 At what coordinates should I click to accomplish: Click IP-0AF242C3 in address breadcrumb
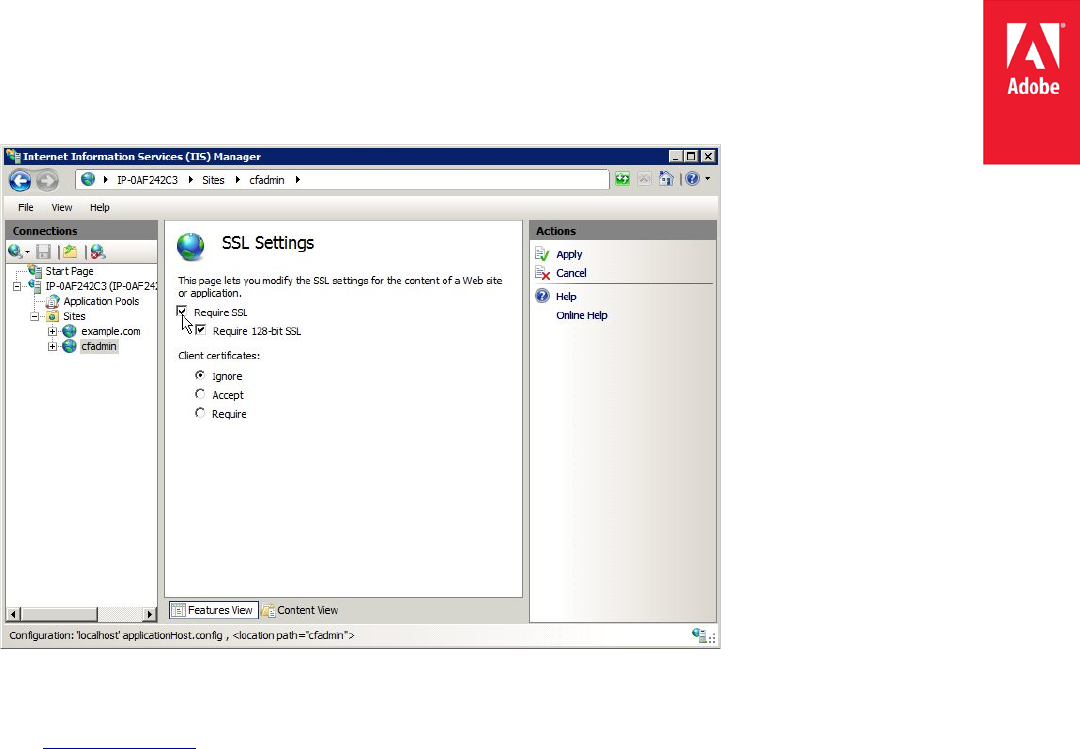(147, 180)
